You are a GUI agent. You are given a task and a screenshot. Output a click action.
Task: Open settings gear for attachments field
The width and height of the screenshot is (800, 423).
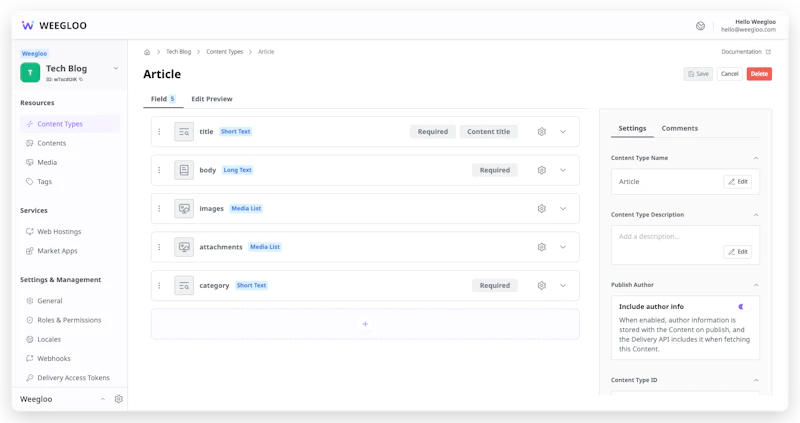(x=542, y=247)
